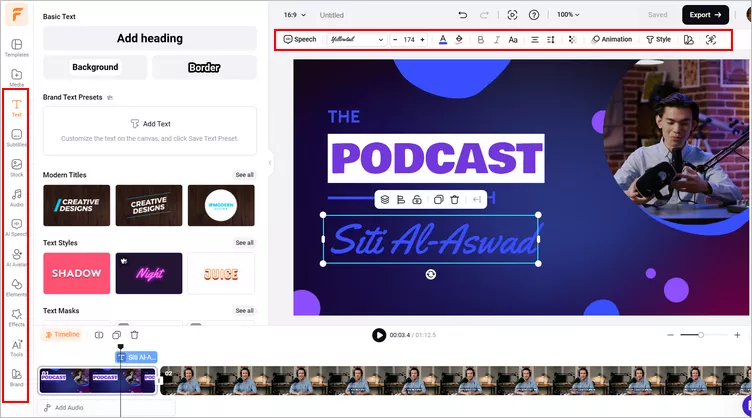Viewport: 752px width, 418px height.
Task: Click the preview/record icon in top bar
Action: pos(512,15)
